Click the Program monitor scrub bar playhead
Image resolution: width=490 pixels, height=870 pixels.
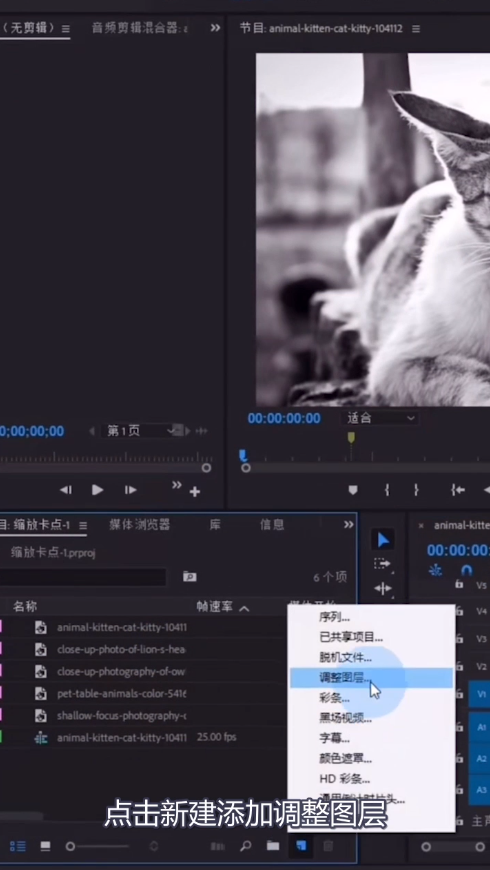[243, 456]
